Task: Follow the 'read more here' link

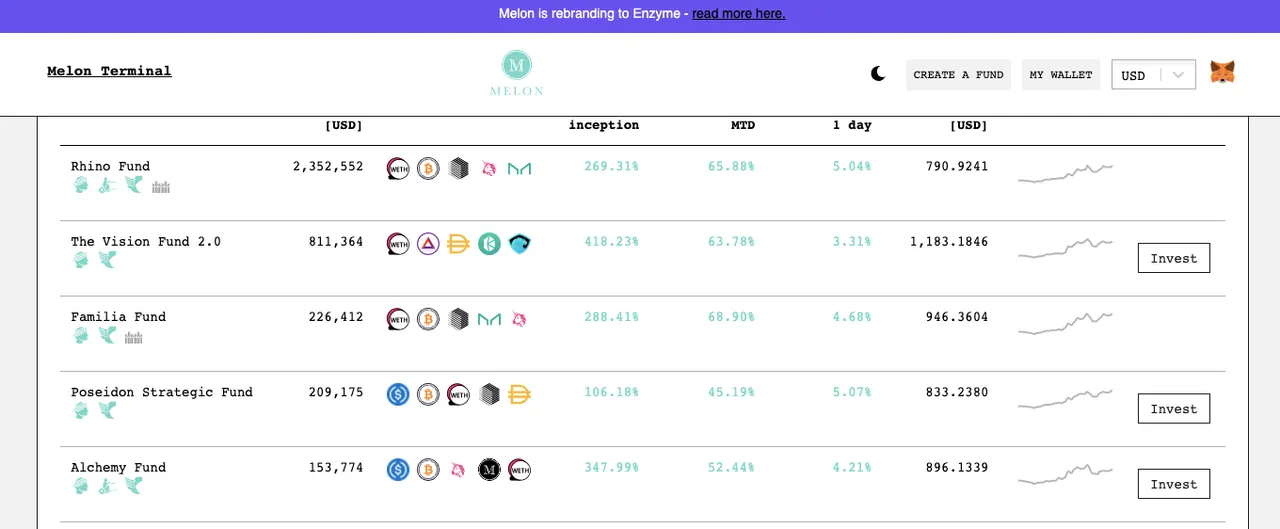Action: click(738, 14)
